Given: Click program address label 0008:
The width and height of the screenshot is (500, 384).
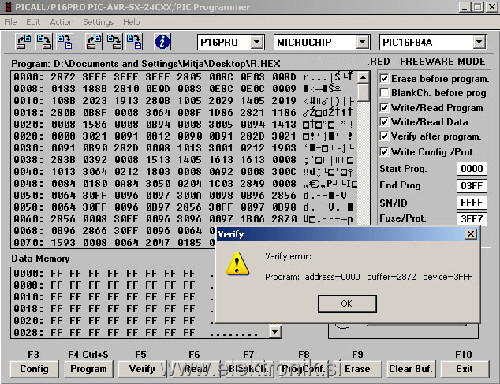Looking at the screenshot, I should [28, 89].
